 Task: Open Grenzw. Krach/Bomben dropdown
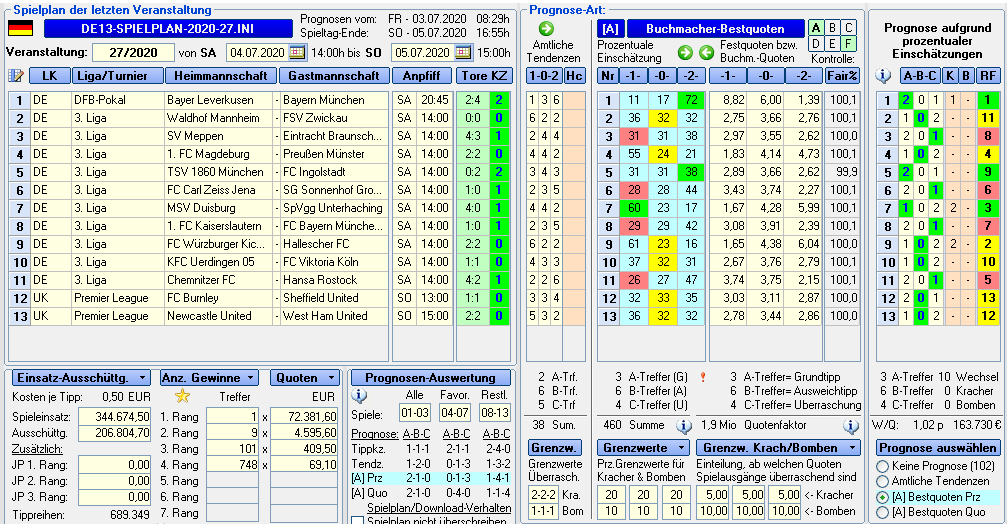[778, 448]
